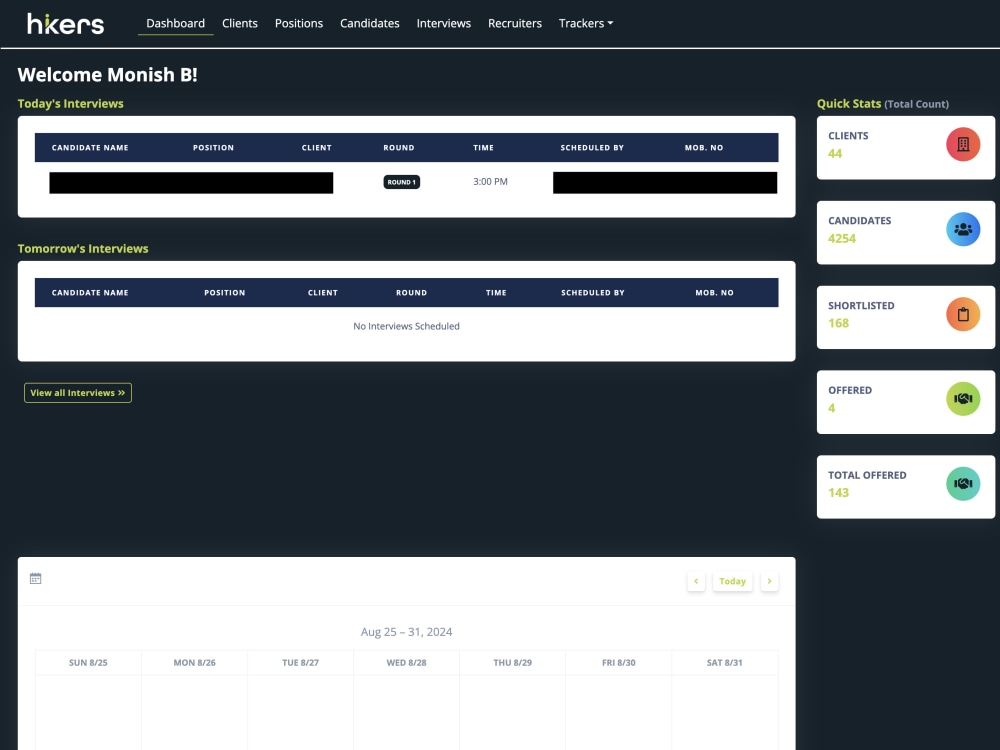Click the Offered count 4
Image resolution: width=1000 pixels, height=750 pixels.
(832, 408)
